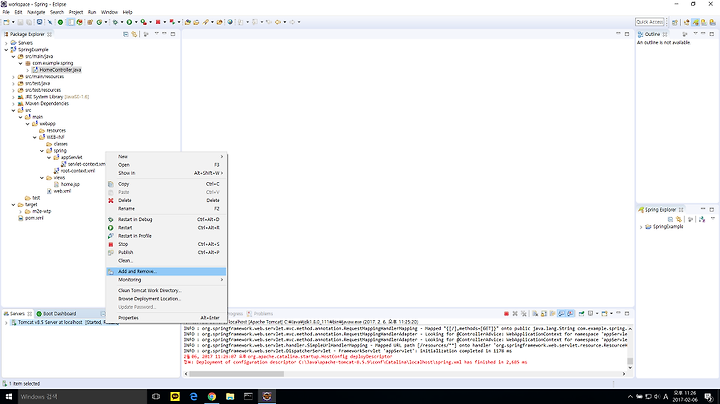Click the Quick Access input field
The image size is (720, 404).
click(650, 22)
